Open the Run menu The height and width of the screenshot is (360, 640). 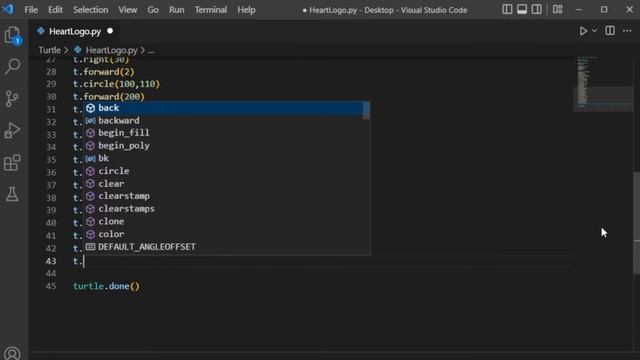[x=177, y=9]
